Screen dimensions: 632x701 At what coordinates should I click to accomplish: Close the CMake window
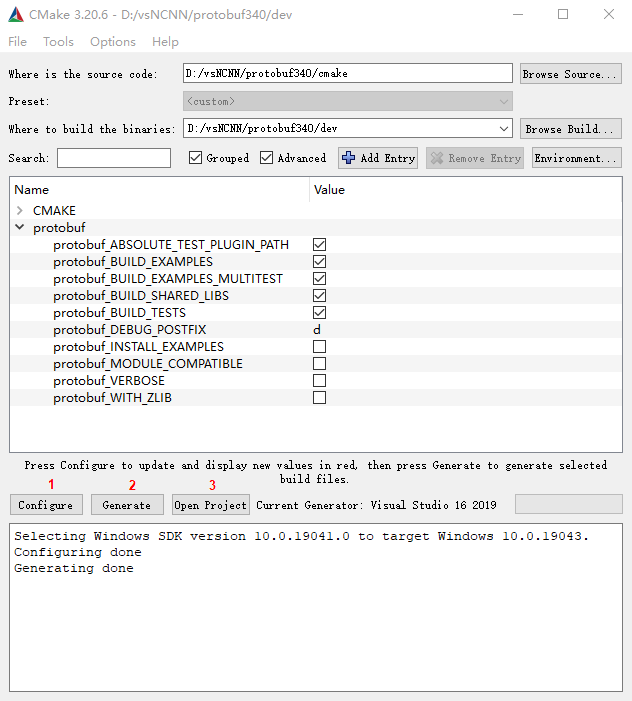[609, 15]
